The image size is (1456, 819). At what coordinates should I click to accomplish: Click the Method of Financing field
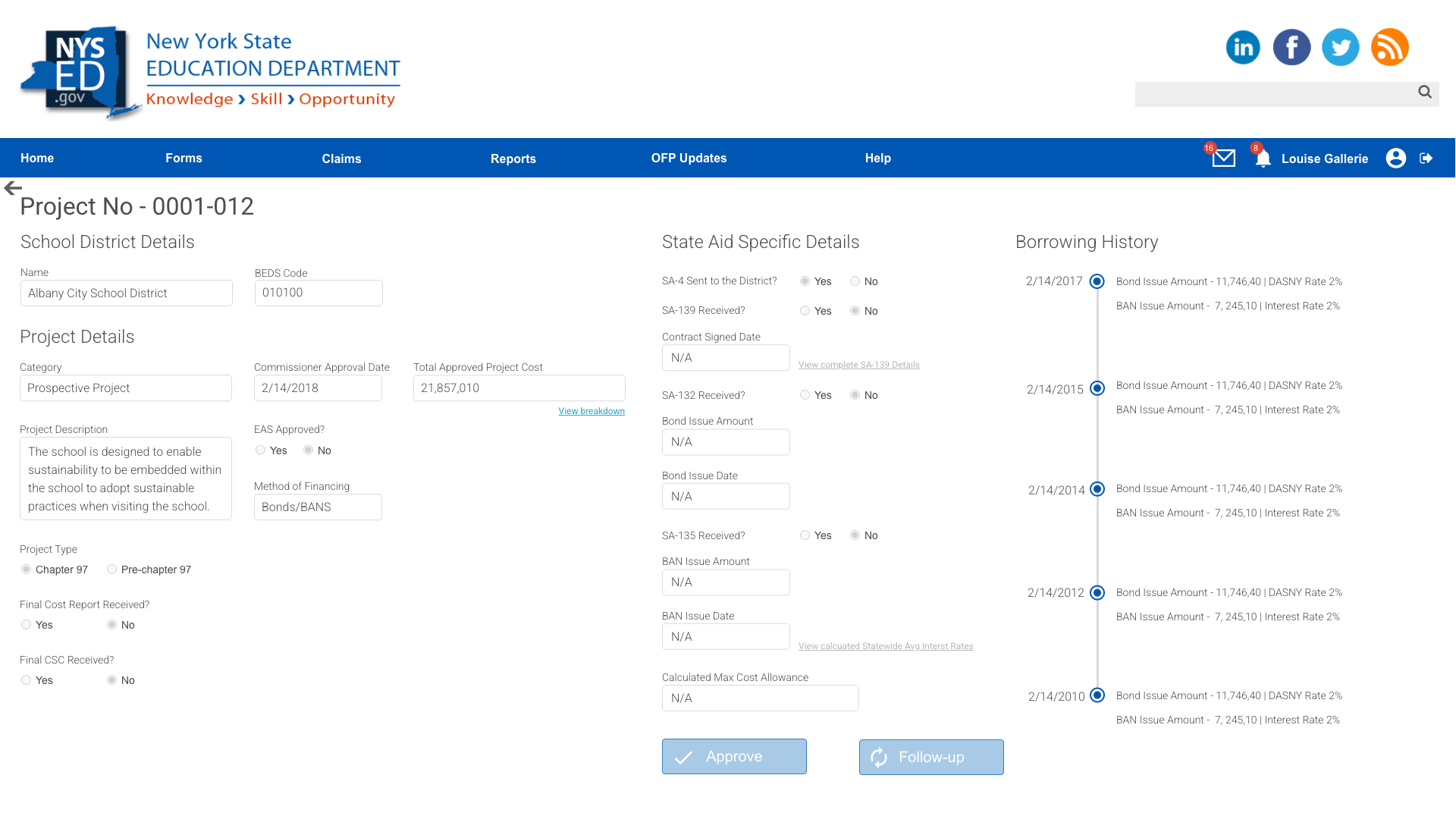(x=318, y=507)
